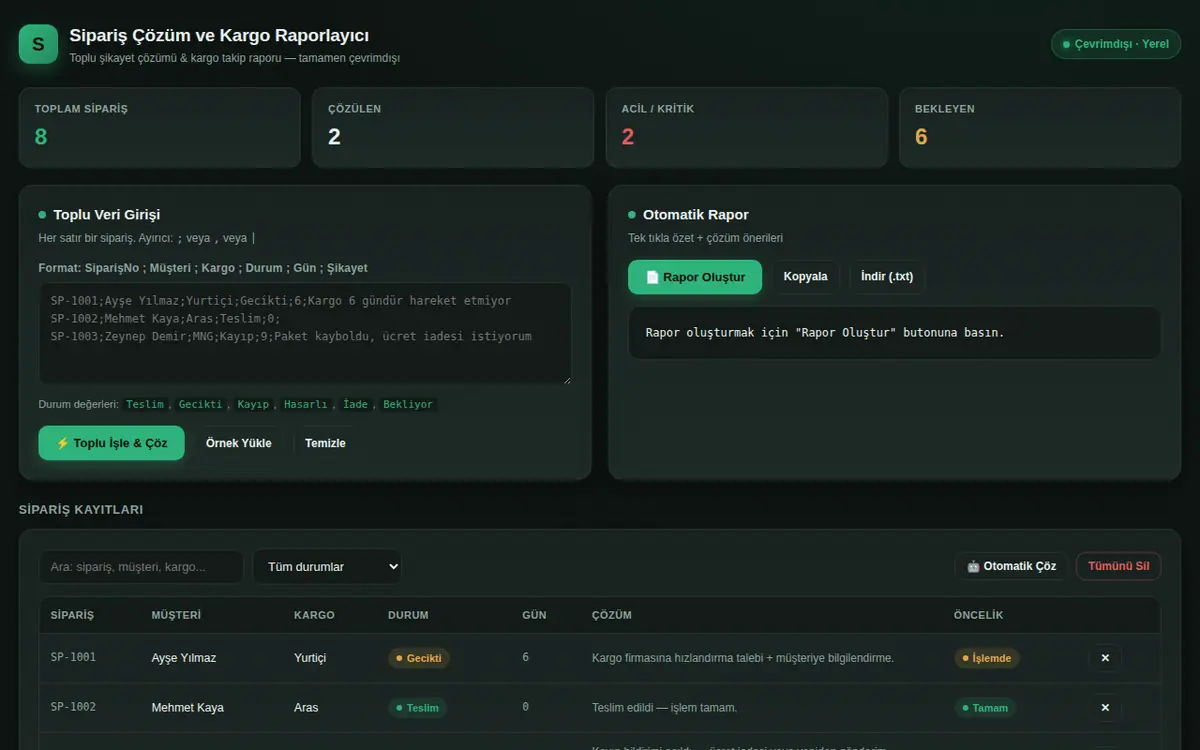Click the SİPARİŞ column header

tap(72, 615)
